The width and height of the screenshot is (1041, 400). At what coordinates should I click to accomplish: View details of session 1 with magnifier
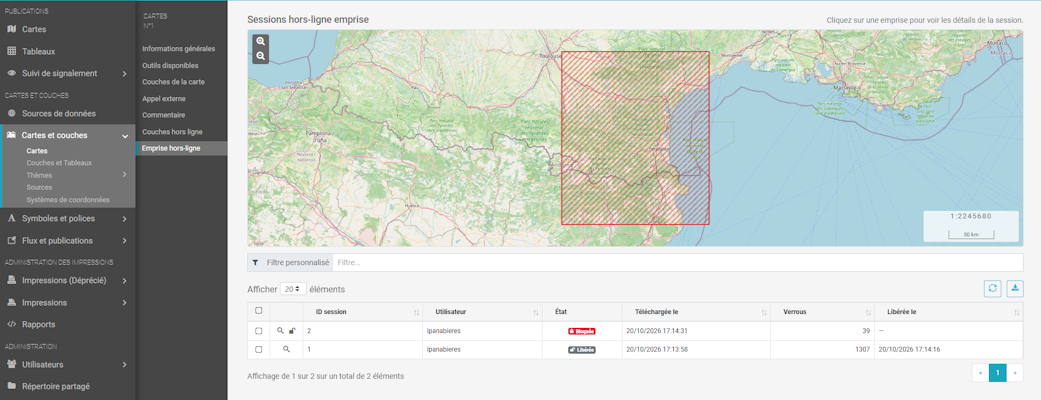[x=286, y=349]
